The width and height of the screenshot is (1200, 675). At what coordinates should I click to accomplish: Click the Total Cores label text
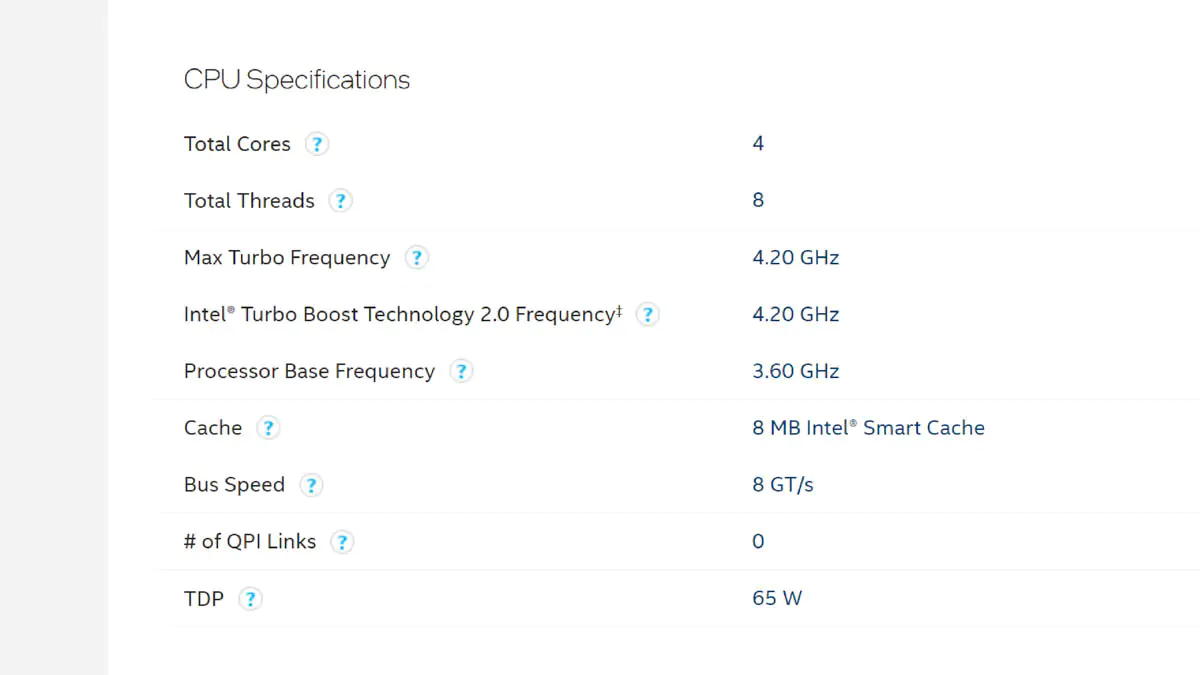(237, 143)
